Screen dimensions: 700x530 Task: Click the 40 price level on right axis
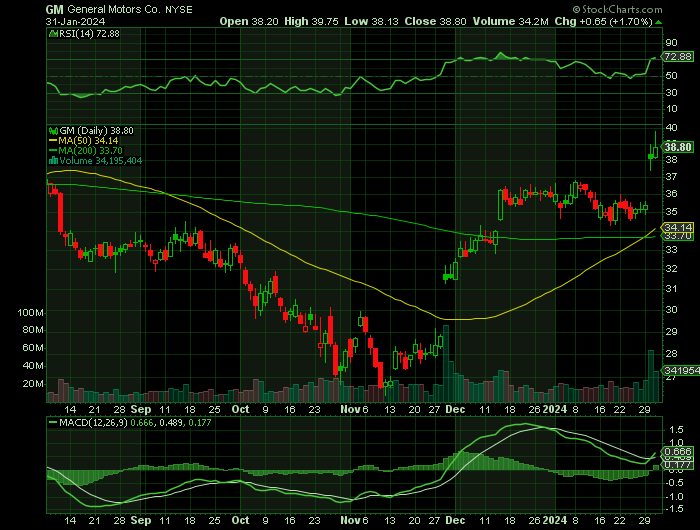click(x=671, y=128)
